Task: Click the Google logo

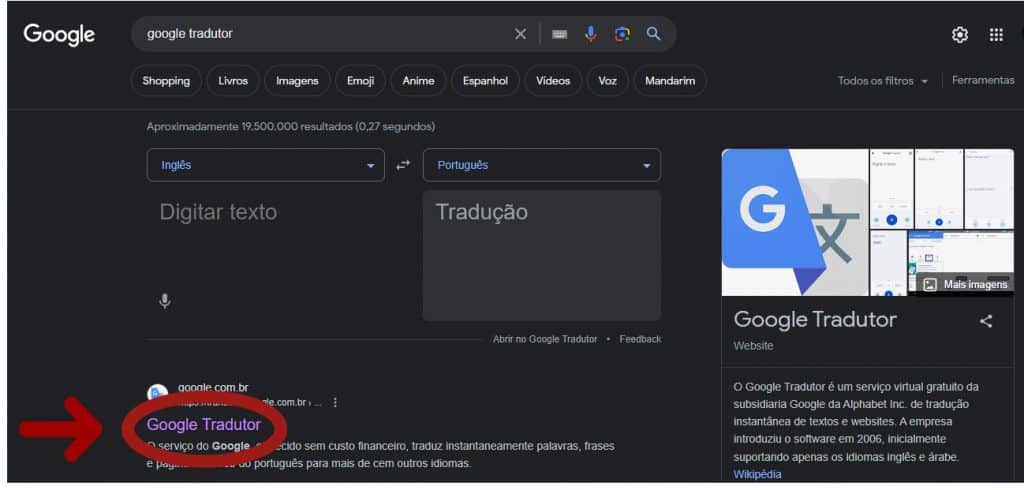Action: point(59,34)
